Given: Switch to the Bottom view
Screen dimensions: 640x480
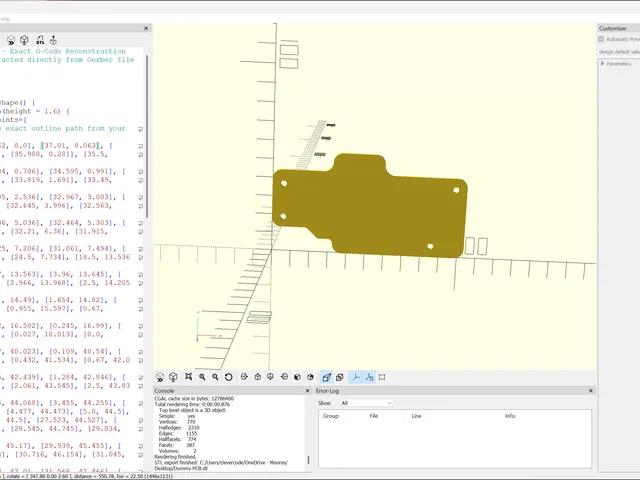Looking at the screenshot, I should [270, 377].
